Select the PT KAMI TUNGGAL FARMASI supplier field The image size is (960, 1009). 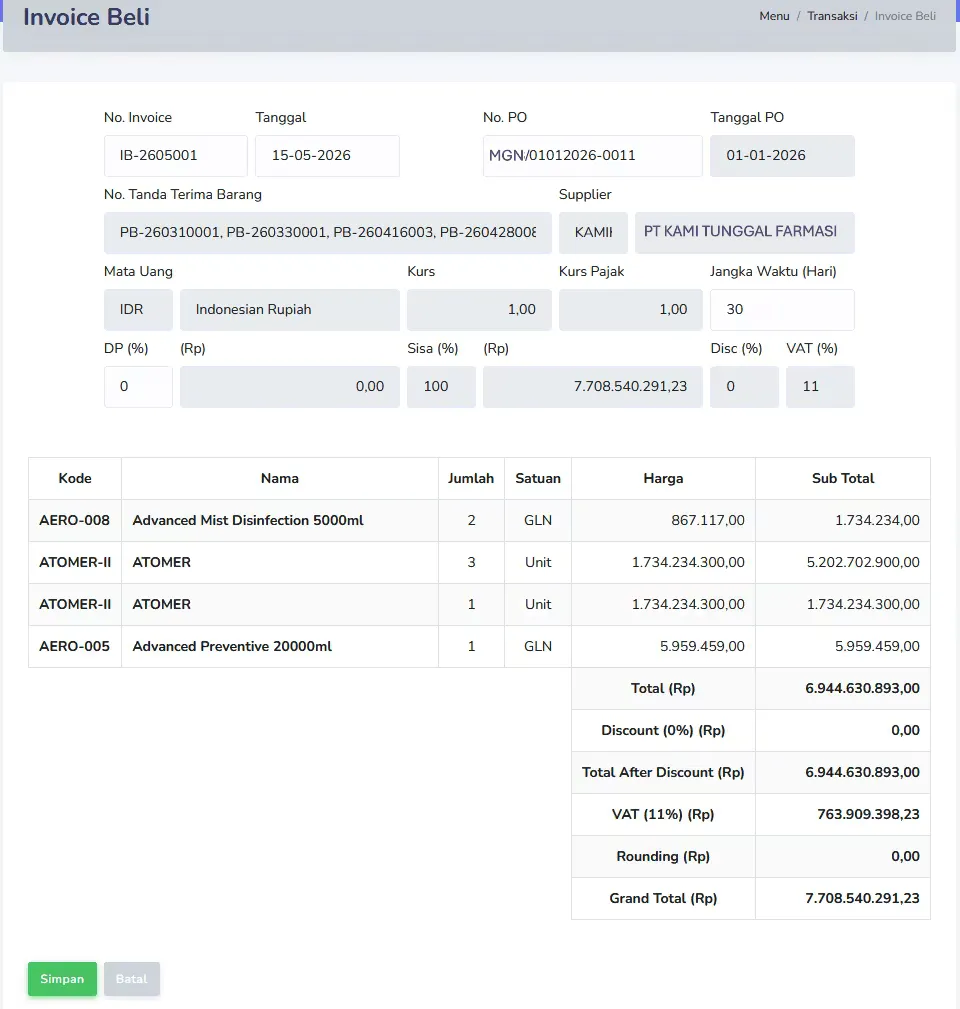744,232
